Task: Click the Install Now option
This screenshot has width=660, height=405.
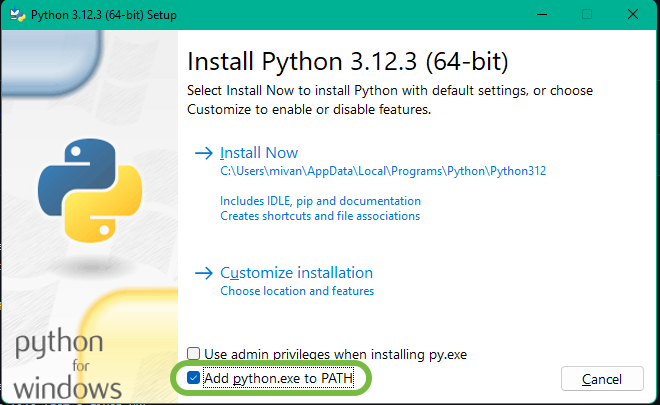Action: (x=259, y=153)
